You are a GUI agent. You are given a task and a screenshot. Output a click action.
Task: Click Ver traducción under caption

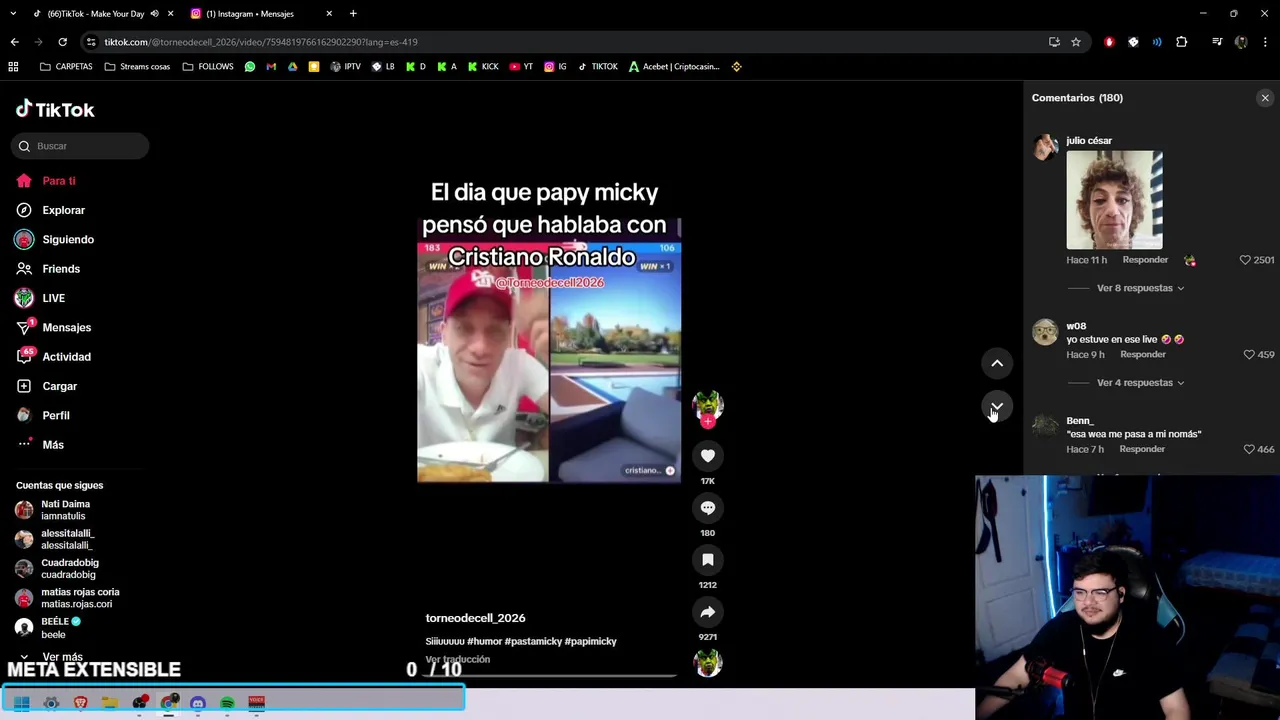pos(458,659)
